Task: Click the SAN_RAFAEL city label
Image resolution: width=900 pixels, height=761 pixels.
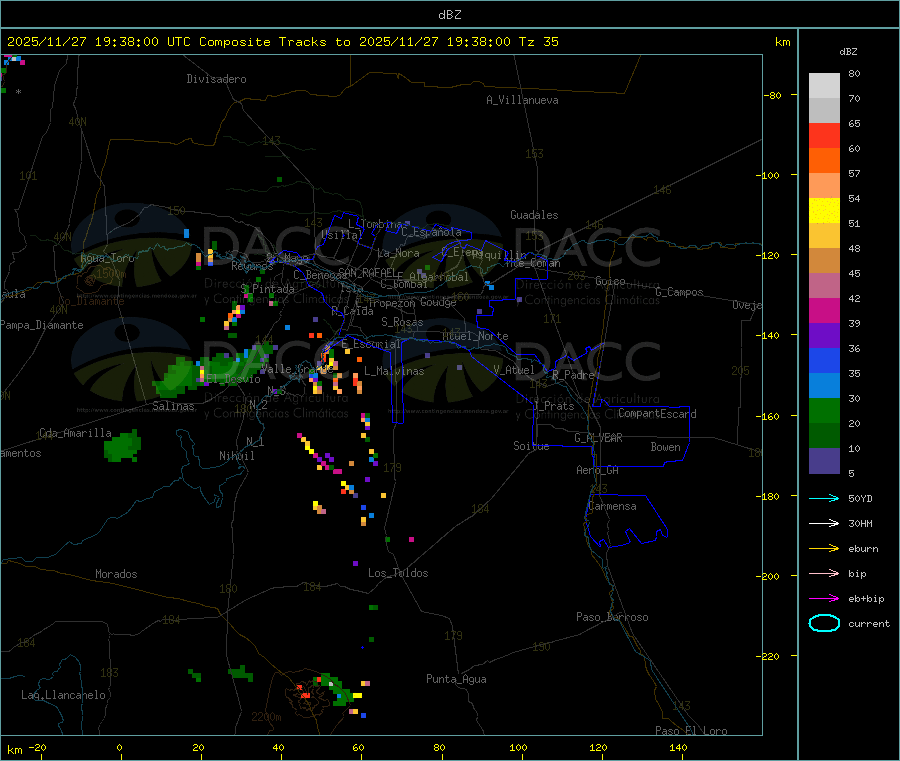Action: point(367,272)
